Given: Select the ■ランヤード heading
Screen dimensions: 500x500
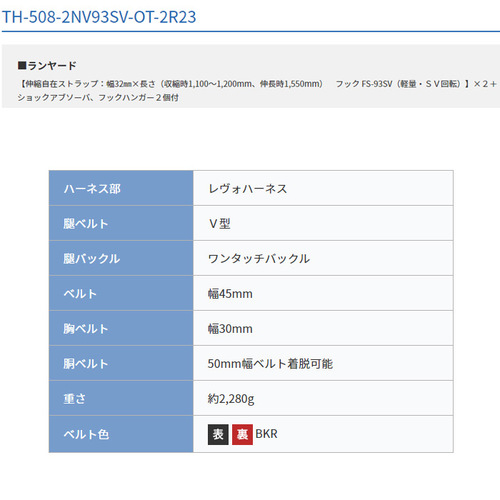Looking at the screenshot, I should tap(47, 65).
